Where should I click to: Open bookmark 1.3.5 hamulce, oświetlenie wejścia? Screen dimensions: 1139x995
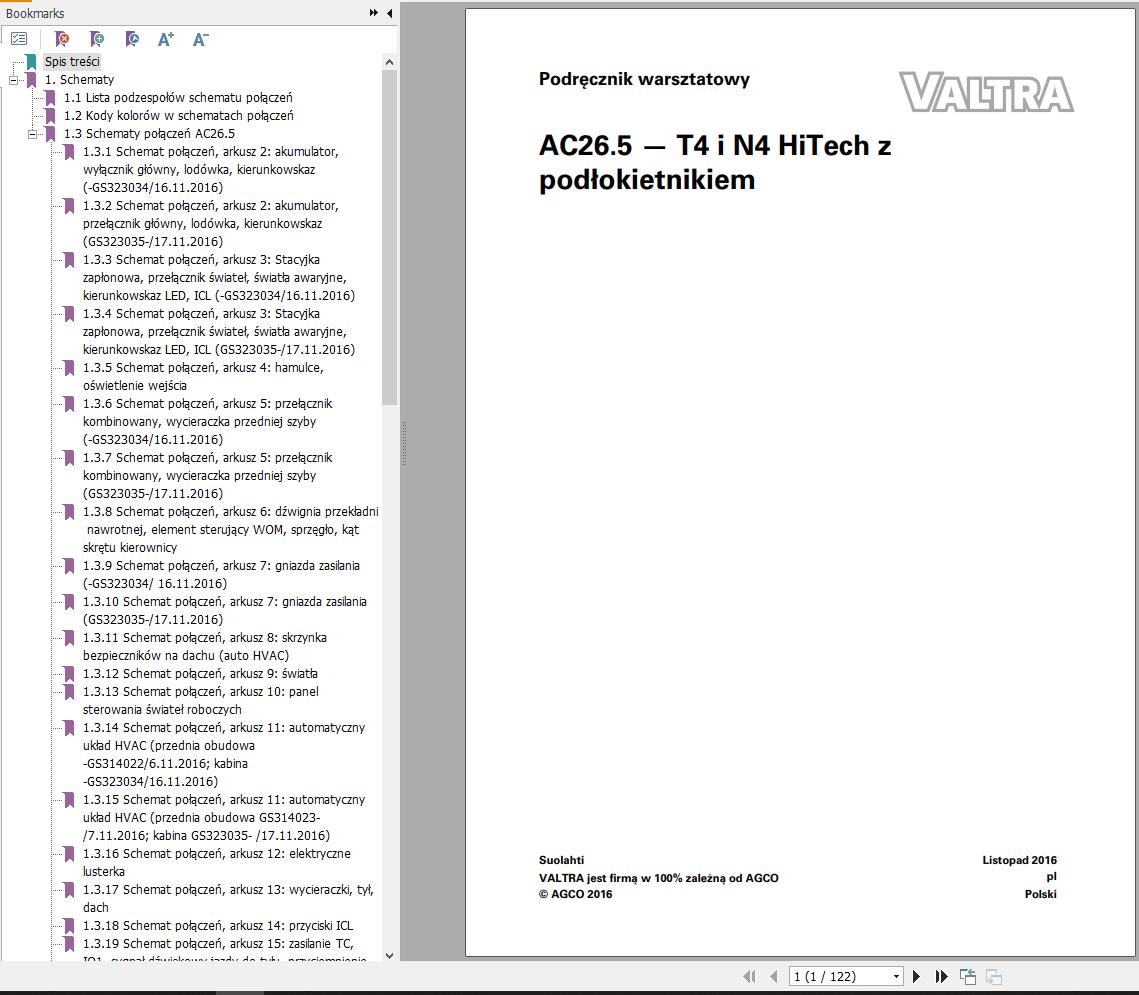[x=203, y=376]
